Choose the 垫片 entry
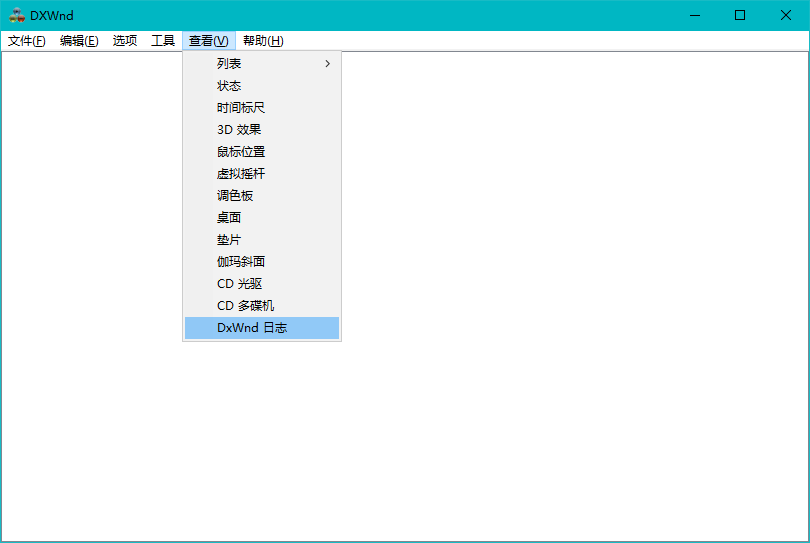This screenshot has width=810, height=543. [262, 240]
